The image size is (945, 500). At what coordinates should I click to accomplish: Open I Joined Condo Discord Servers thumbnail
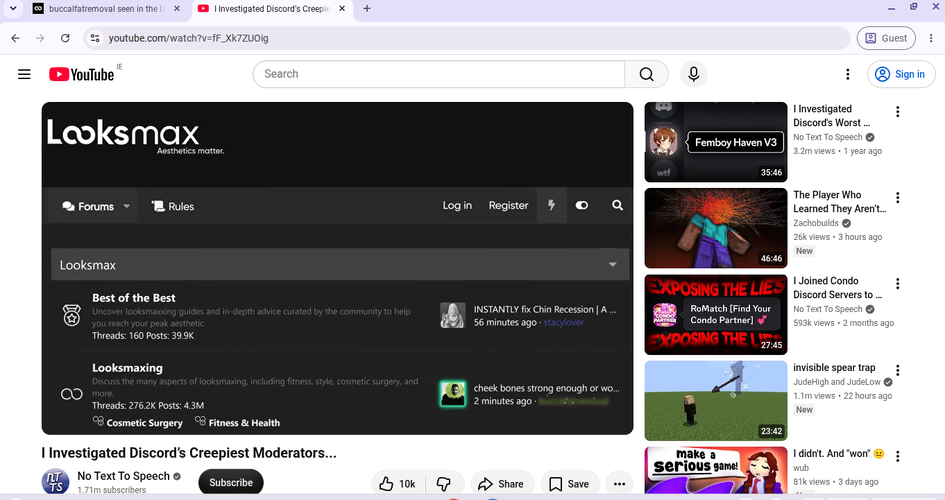tap(716, 314)
